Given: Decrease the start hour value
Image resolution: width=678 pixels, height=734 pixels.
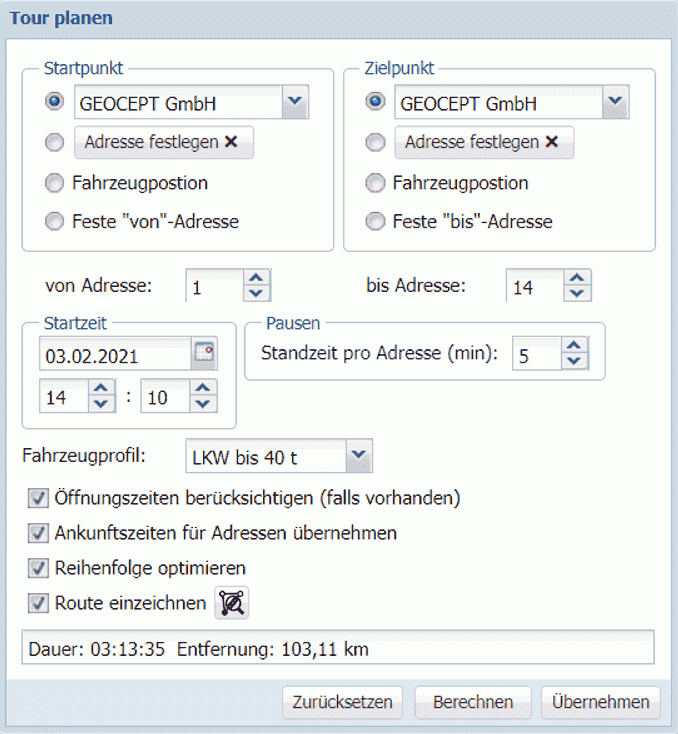Looking at the screenshot, I should tap(101, 405).
